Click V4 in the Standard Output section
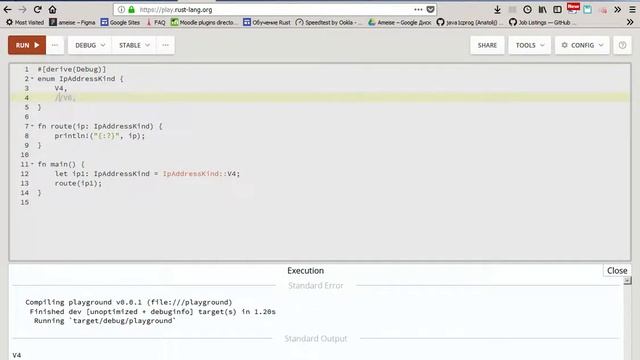 click(x=17, y=356)
